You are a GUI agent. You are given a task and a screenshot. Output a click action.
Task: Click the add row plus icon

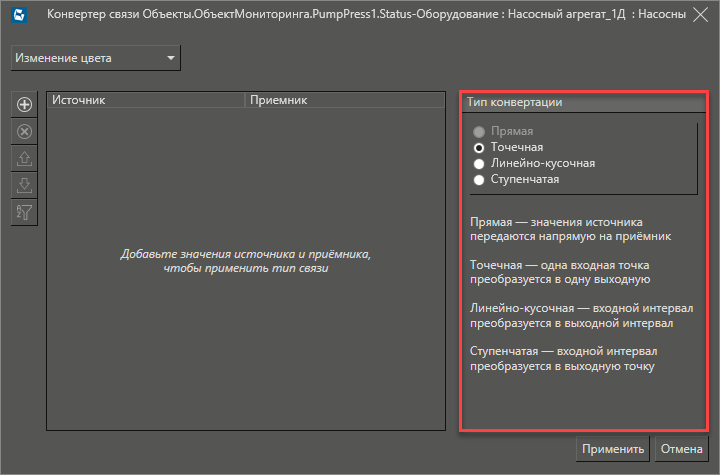point(25,104)
